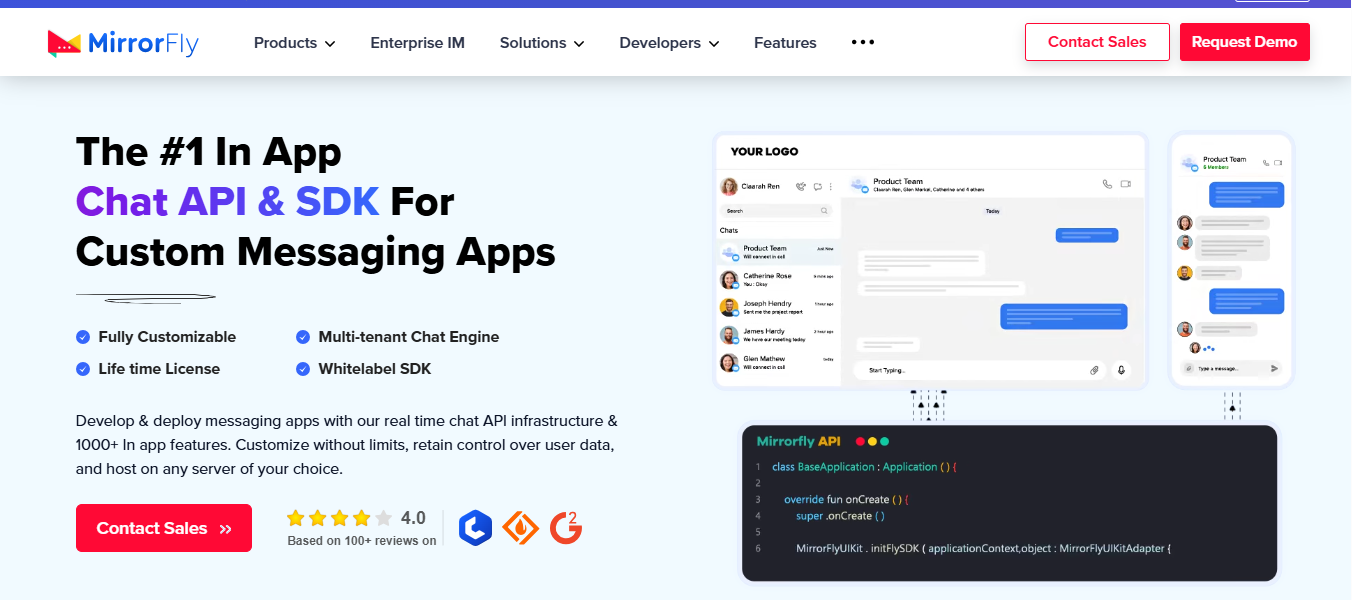Click the Request Demo button

(x=1244, y=42)
